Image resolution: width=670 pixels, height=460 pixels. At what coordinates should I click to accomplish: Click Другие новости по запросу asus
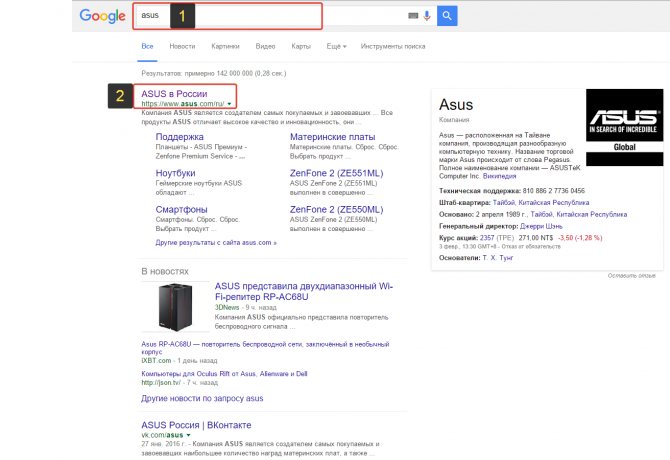pos(202,398)
